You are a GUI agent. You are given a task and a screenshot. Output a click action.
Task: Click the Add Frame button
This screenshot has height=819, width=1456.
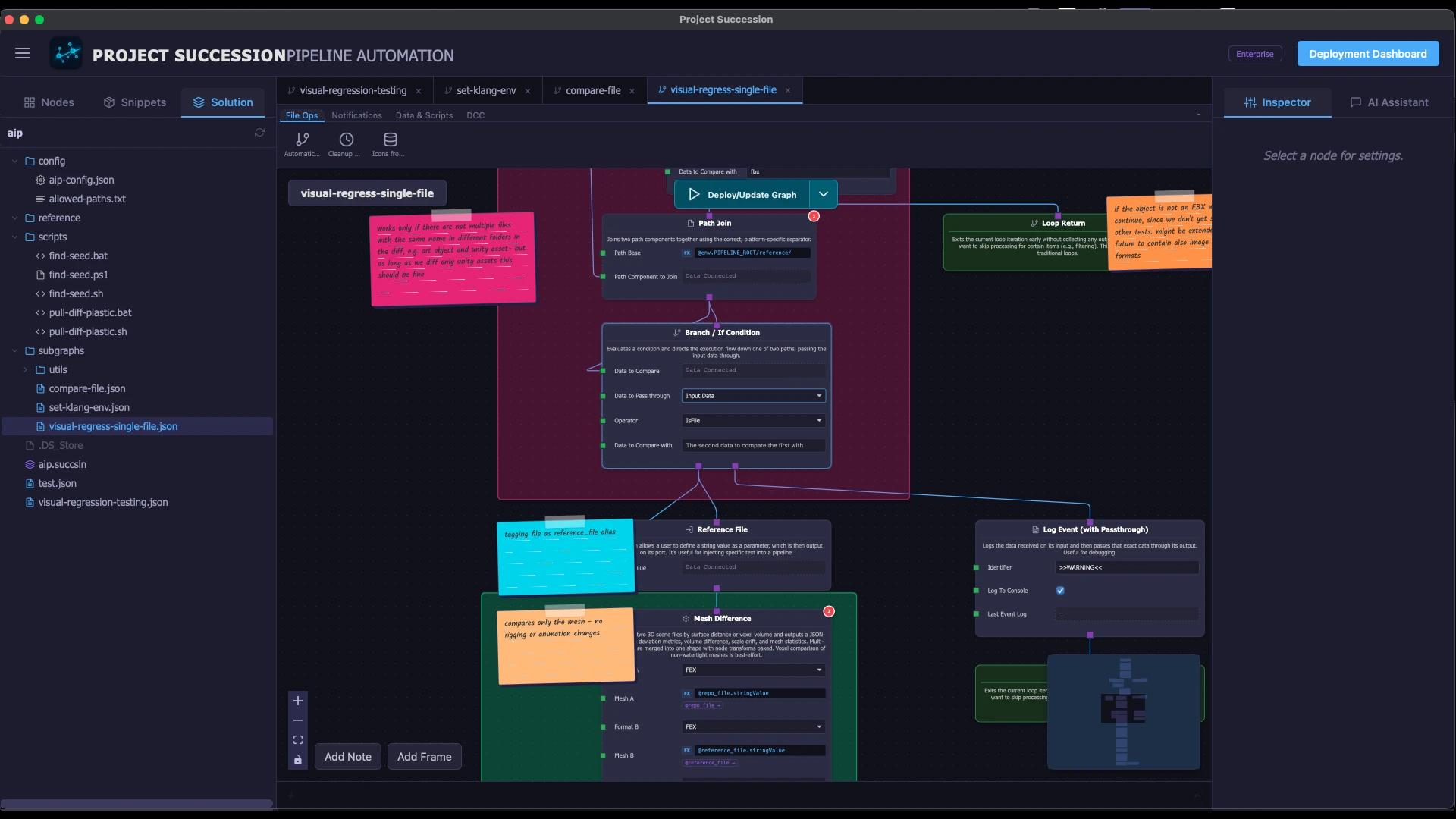(424, 757)
